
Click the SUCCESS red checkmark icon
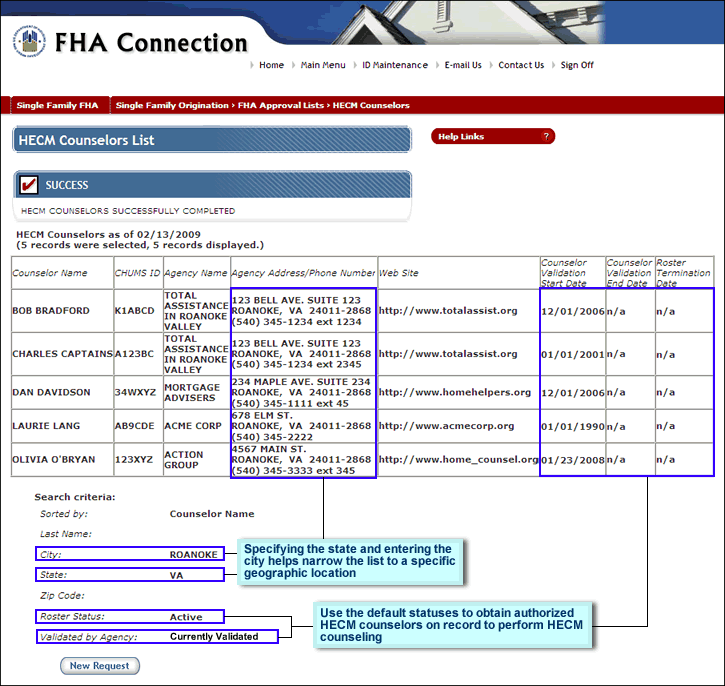pos(29,185)
